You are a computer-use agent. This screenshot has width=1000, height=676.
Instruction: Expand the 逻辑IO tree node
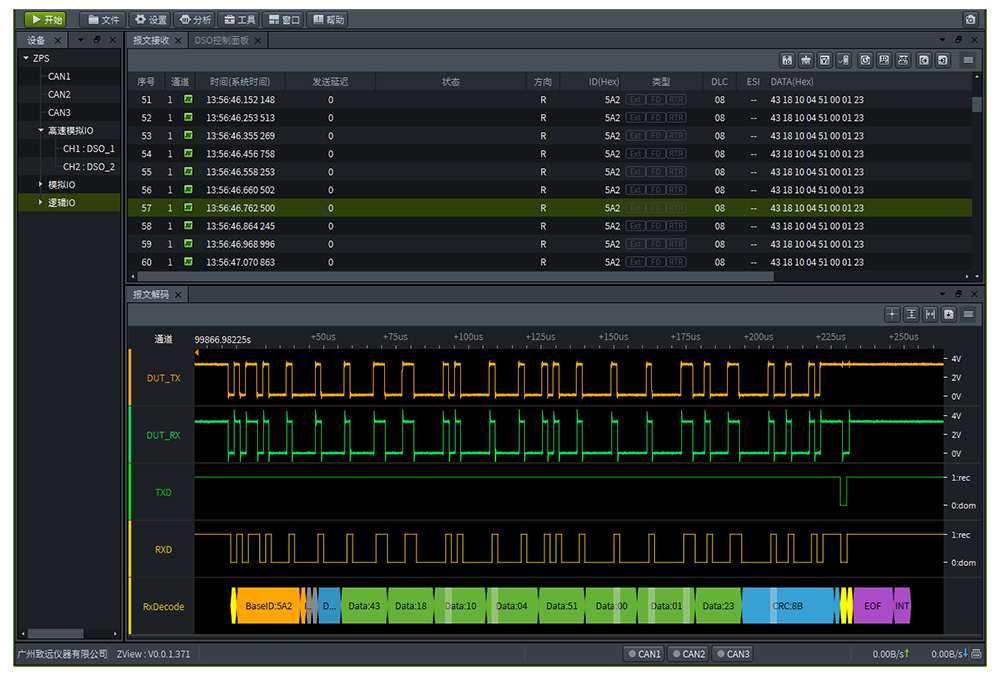(x=41, y=202)
